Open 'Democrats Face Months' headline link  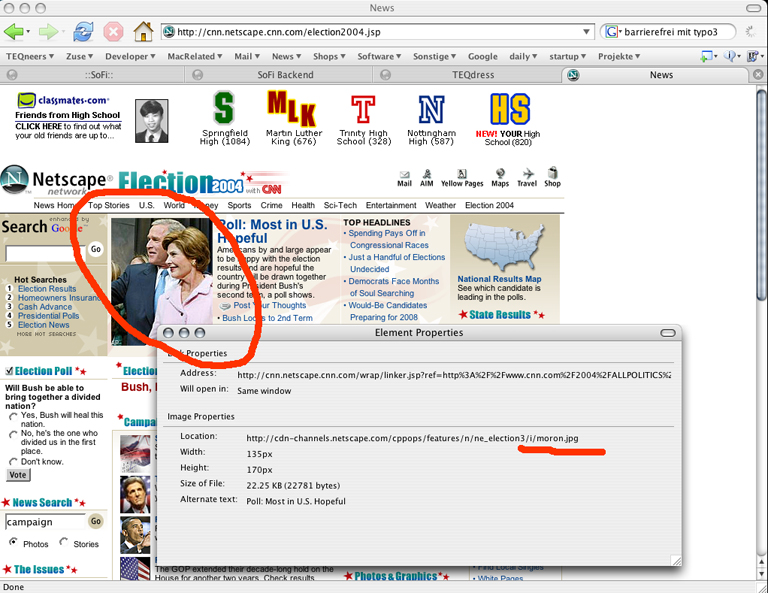click(394, 287)
